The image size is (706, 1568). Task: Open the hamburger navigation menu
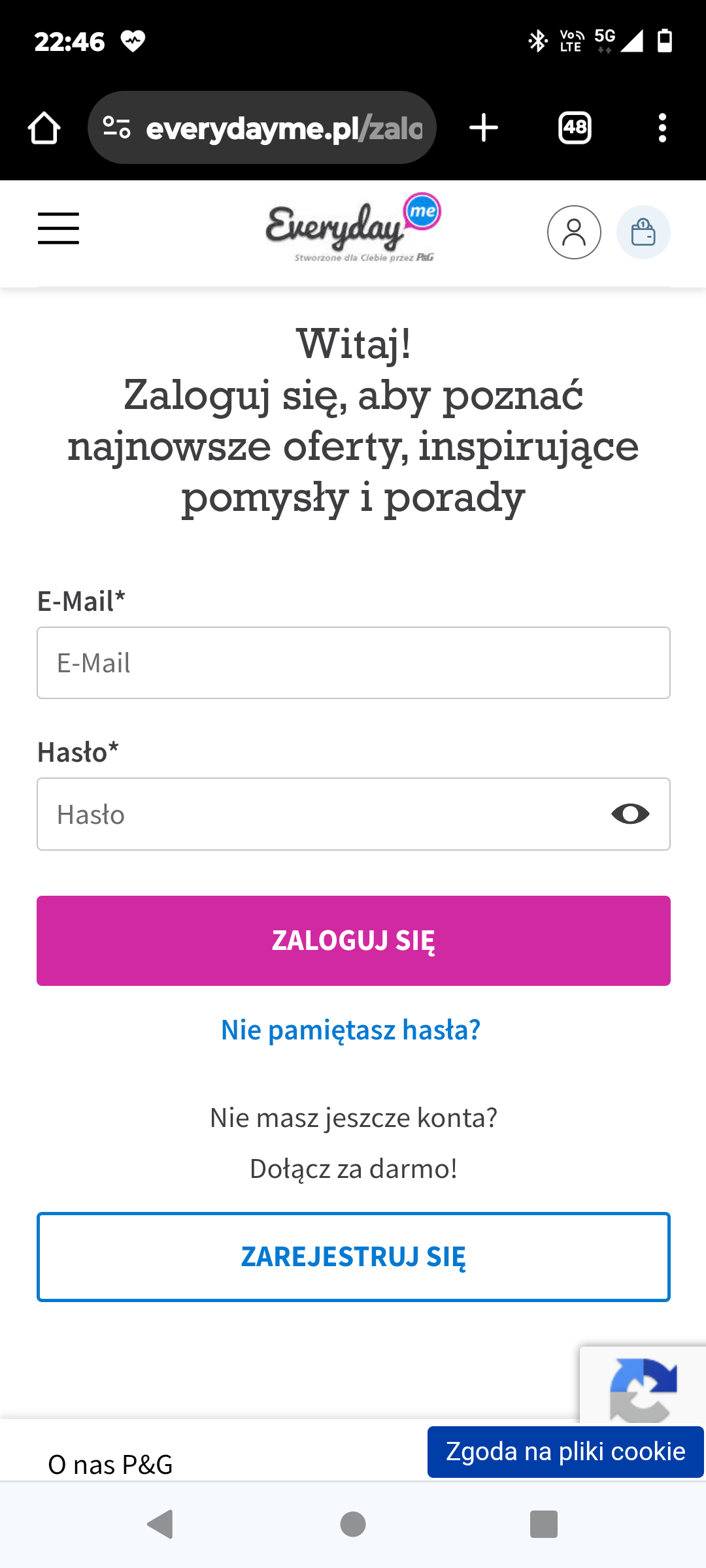tap(58, 228)
